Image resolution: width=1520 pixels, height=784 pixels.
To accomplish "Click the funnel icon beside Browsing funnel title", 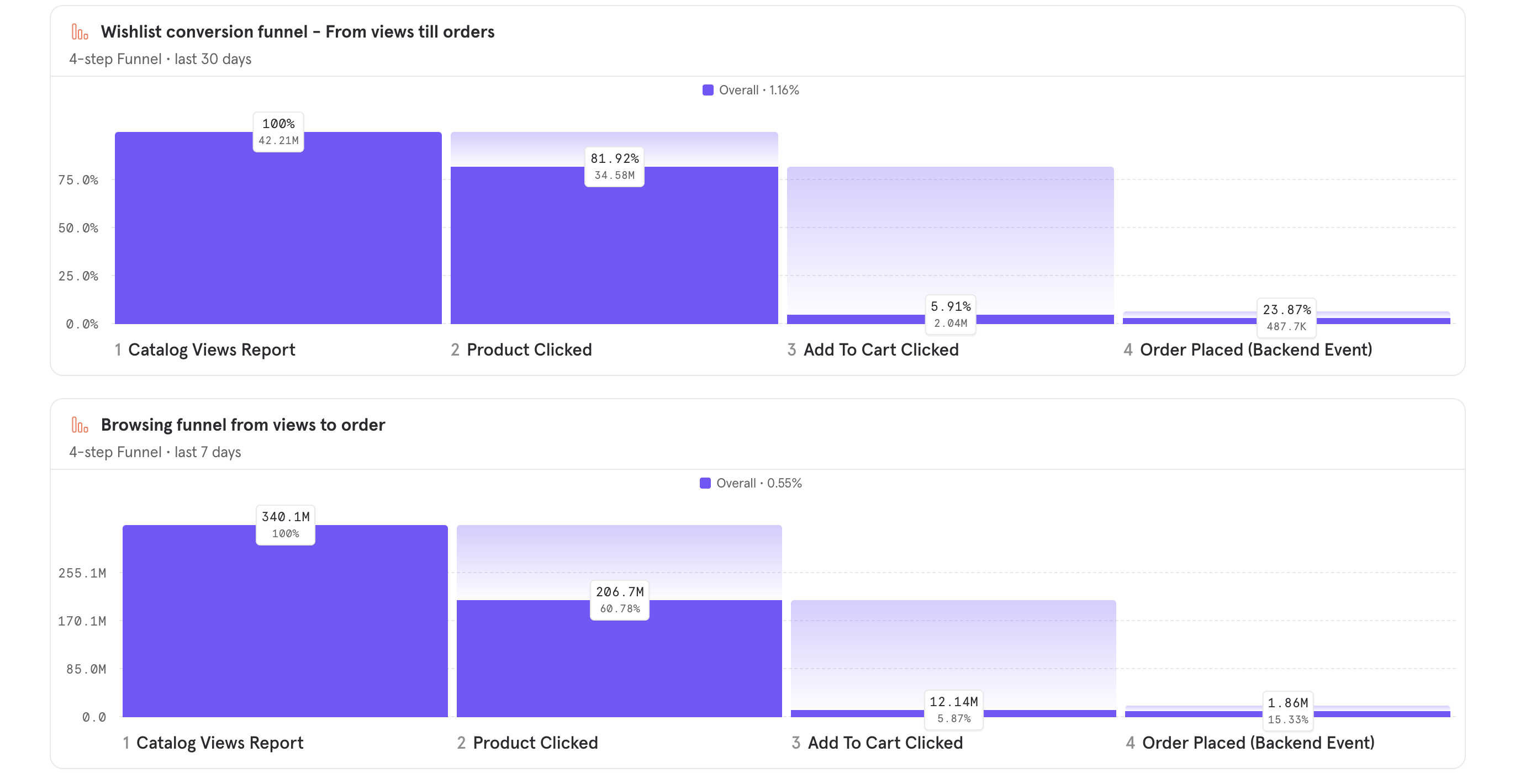I will [80, 425].
